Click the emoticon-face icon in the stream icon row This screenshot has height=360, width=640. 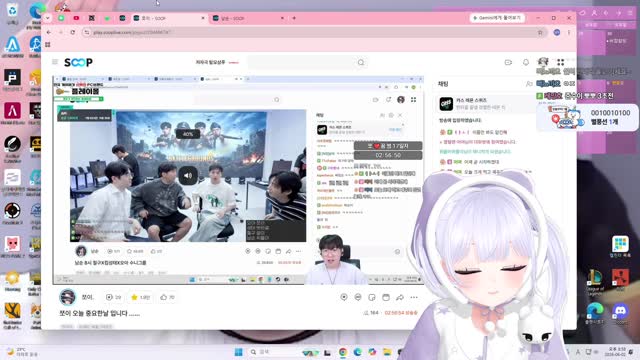point(358,297)
